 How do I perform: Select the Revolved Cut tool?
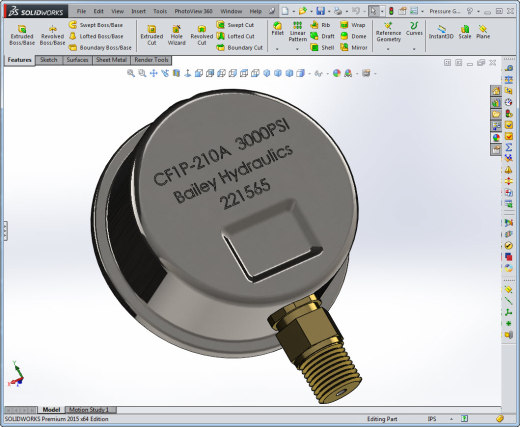(x=201, y=35)
